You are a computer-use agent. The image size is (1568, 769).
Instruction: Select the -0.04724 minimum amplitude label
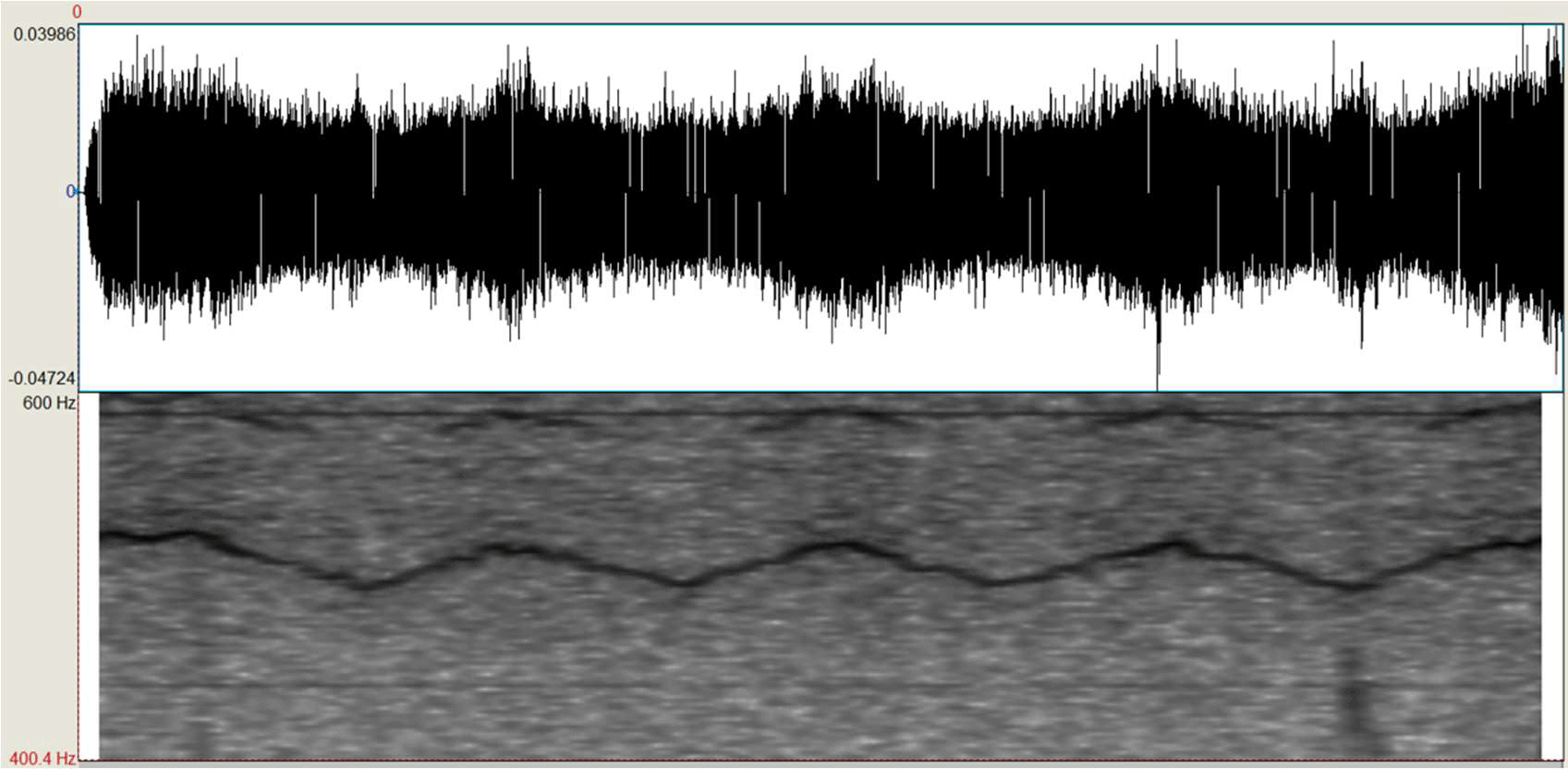(x=42, y=378)
